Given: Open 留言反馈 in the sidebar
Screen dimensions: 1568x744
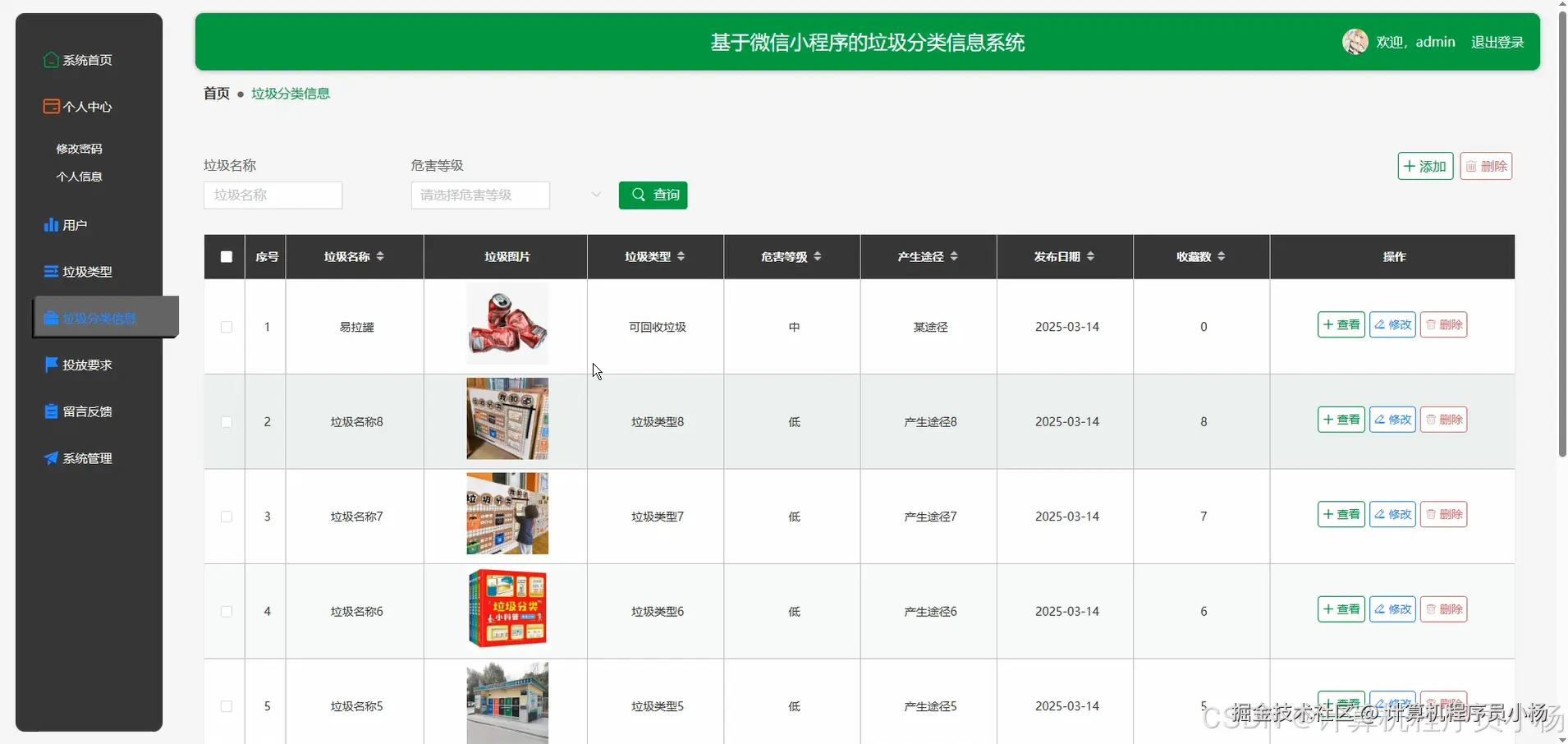Looking at the screenshot, I should click(87, 411).
